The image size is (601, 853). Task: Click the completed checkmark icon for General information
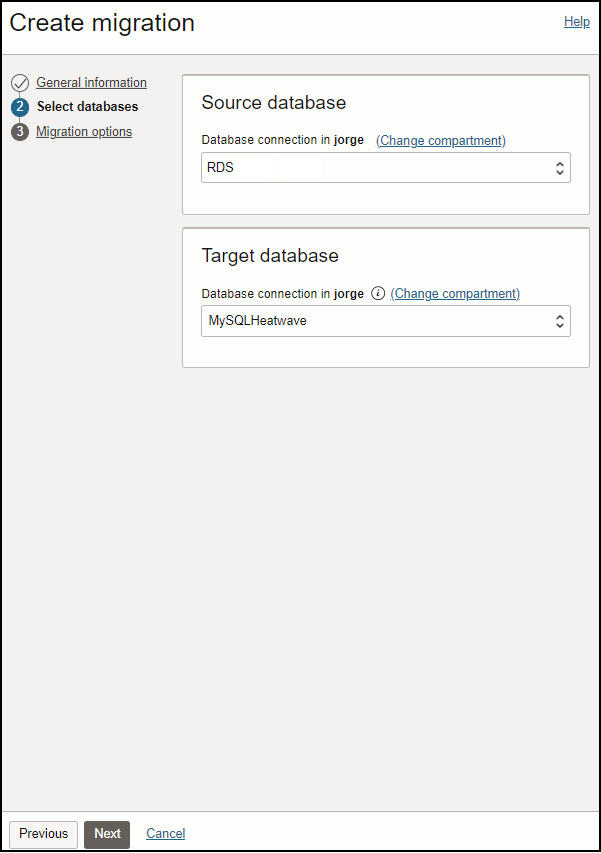[x=21, y=83]
